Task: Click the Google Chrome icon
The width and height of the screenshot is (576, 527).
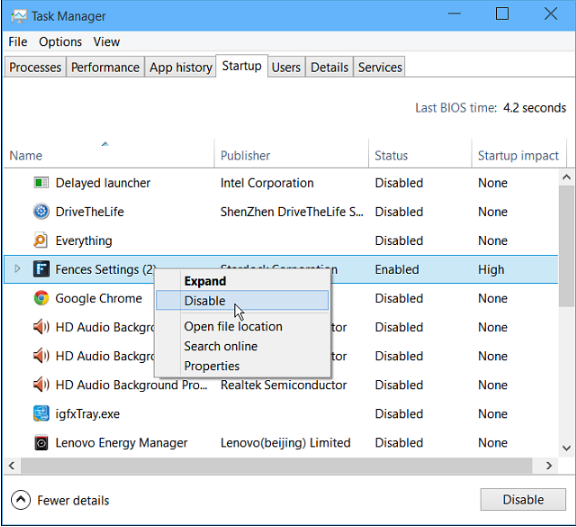Action: tap(41, 298)
